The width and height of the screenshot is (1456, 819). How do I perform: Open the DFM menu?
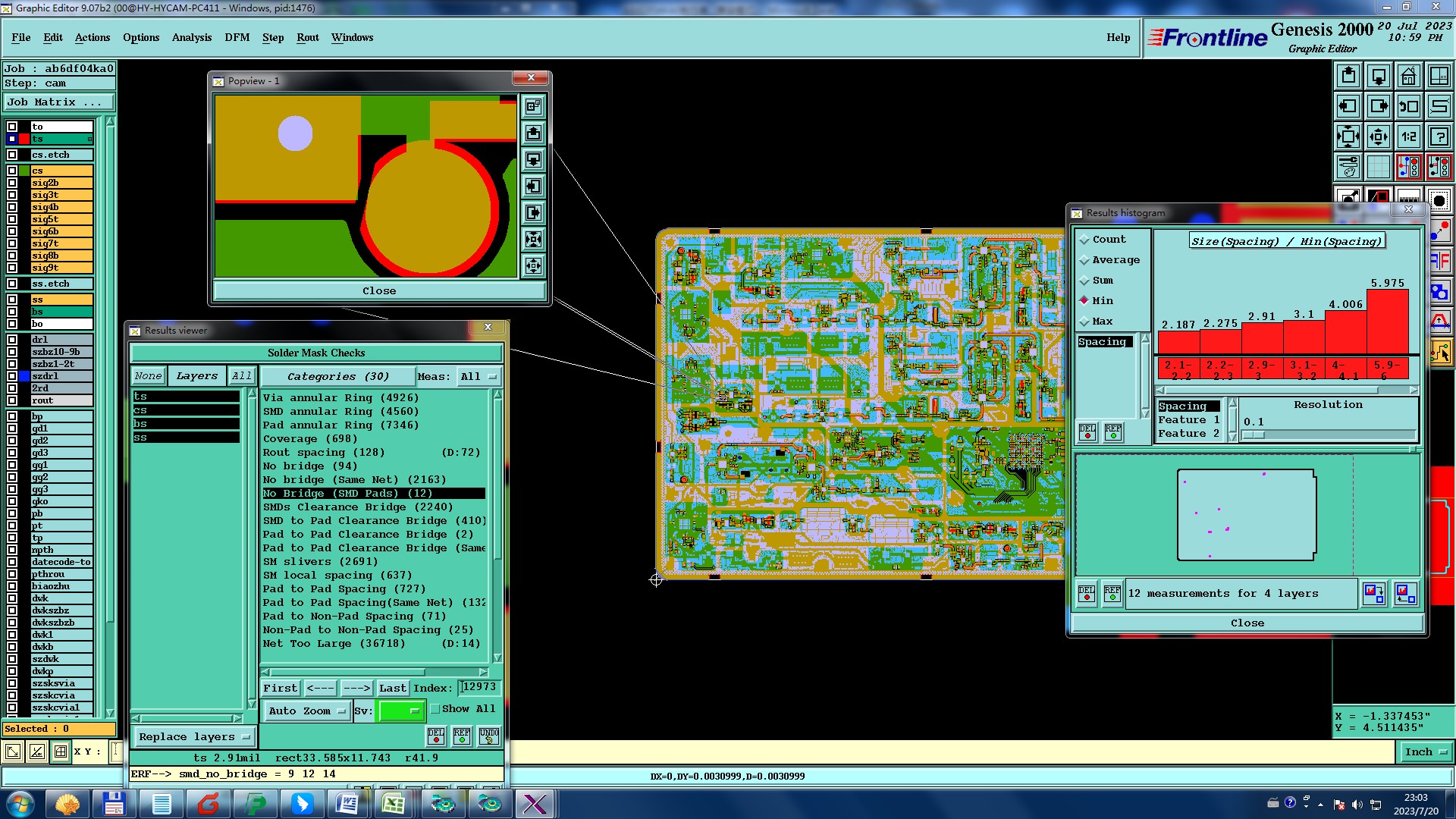click(237, 37)
